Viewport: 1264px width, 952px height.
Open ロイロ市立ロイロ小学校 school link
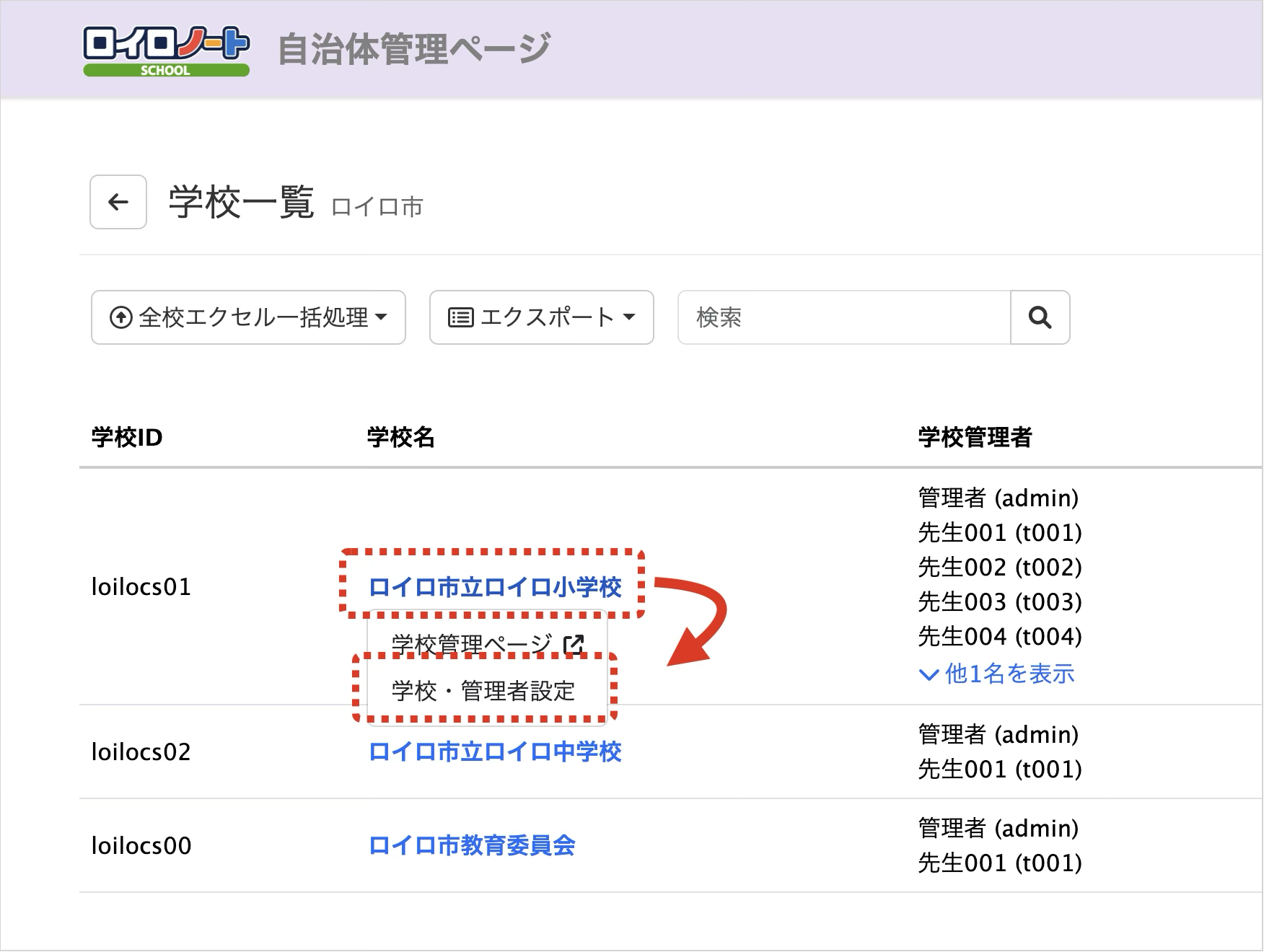495,587
